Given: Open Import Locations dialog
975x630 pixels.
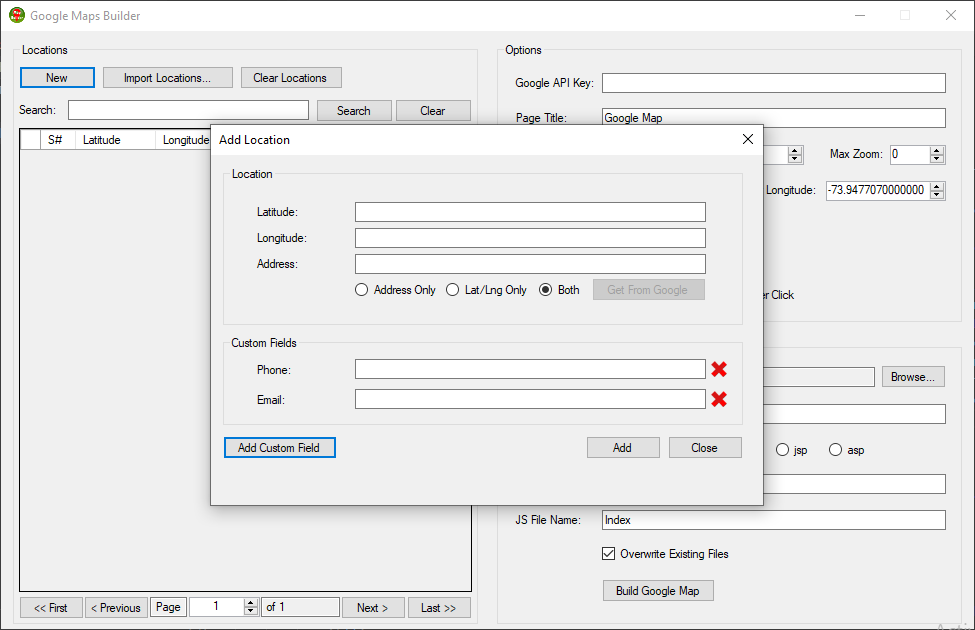Looking at the screenshot, I should [167, 77].
